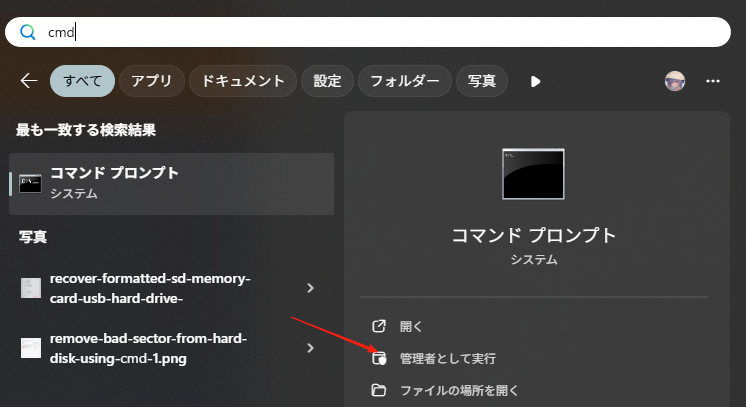
Task: Click the 写真 section heading
Action: [33, 237]
